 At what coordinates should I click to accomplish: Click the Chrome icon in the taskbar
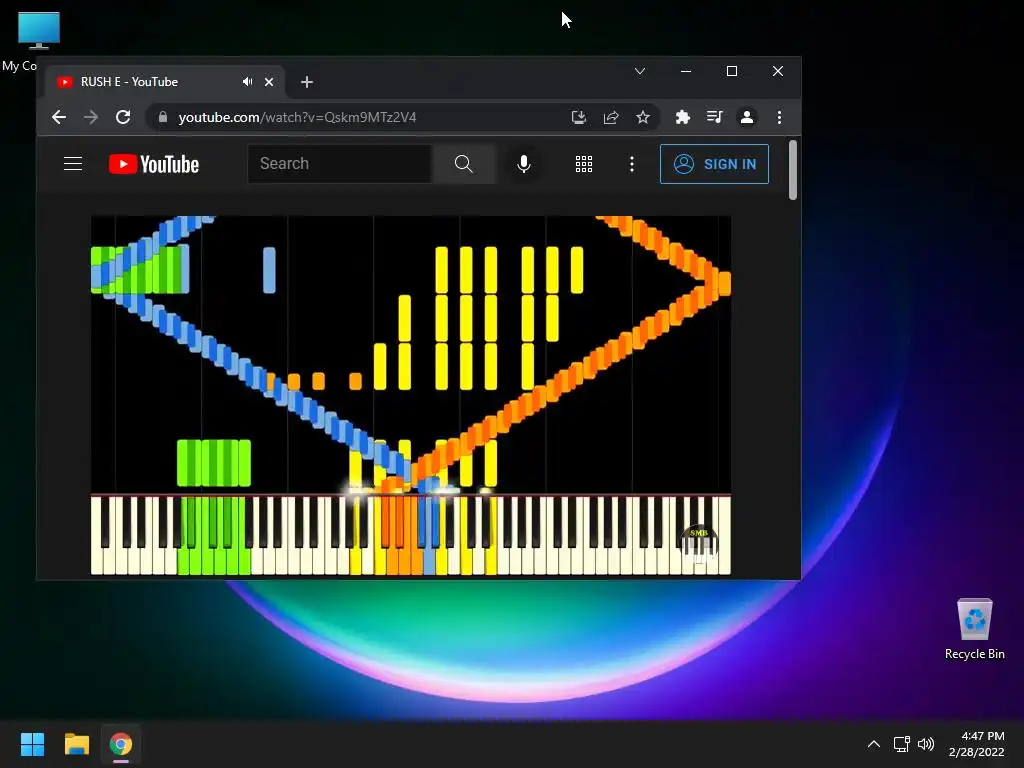coord(121,744)
